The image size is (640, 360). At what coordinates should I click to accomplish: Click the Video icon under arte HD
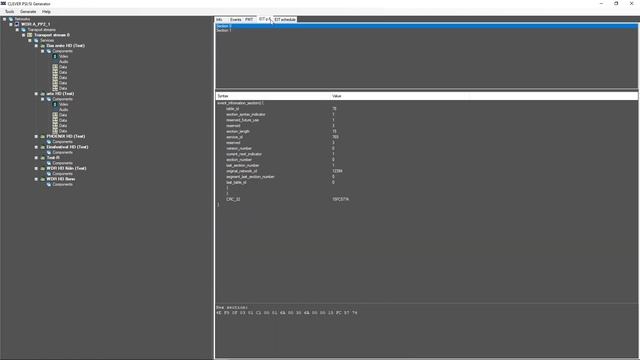click(x=55, y=104)
